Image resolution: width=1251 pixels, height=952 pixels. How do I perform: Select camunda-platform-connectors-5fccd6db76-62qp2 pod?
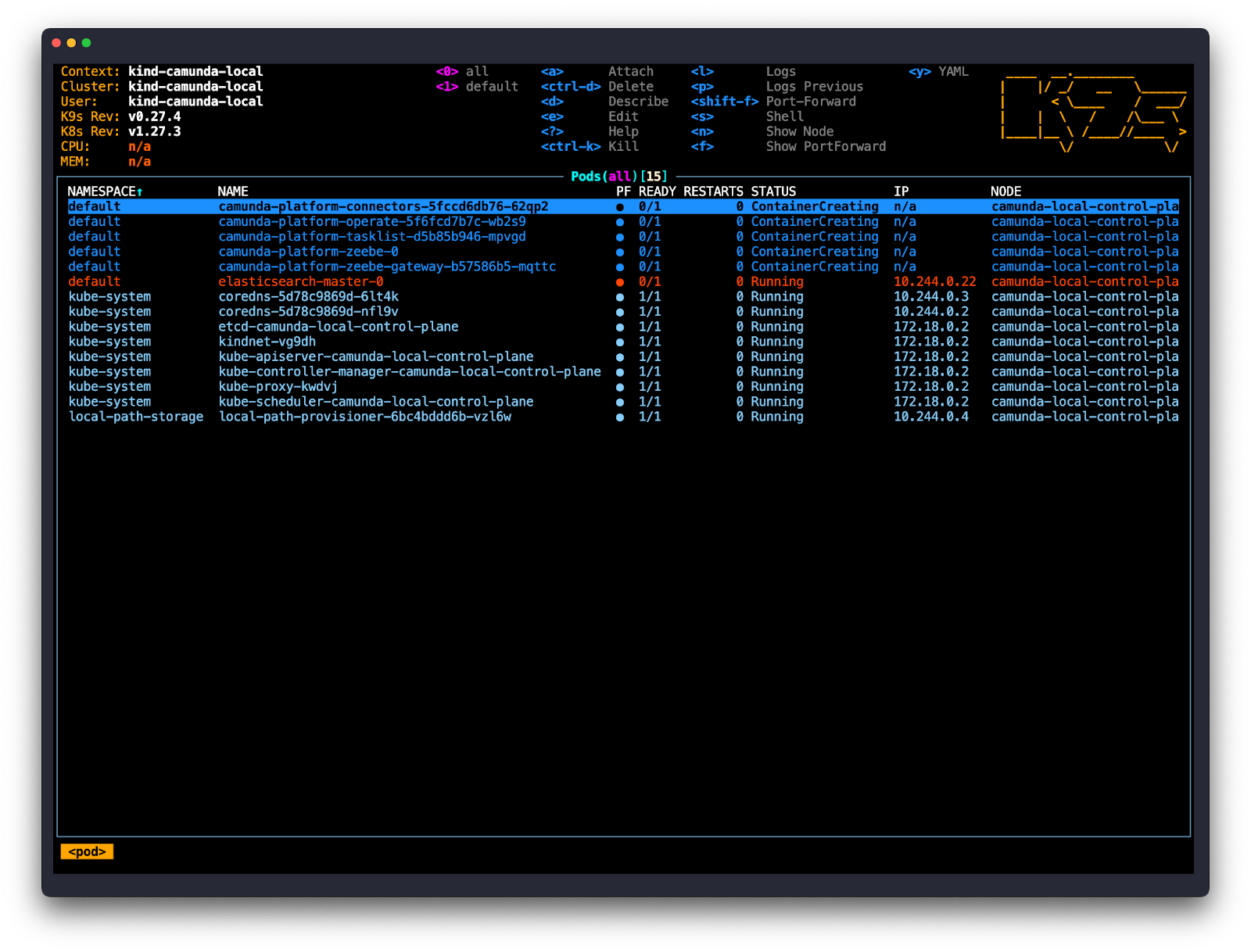point(383,207)
